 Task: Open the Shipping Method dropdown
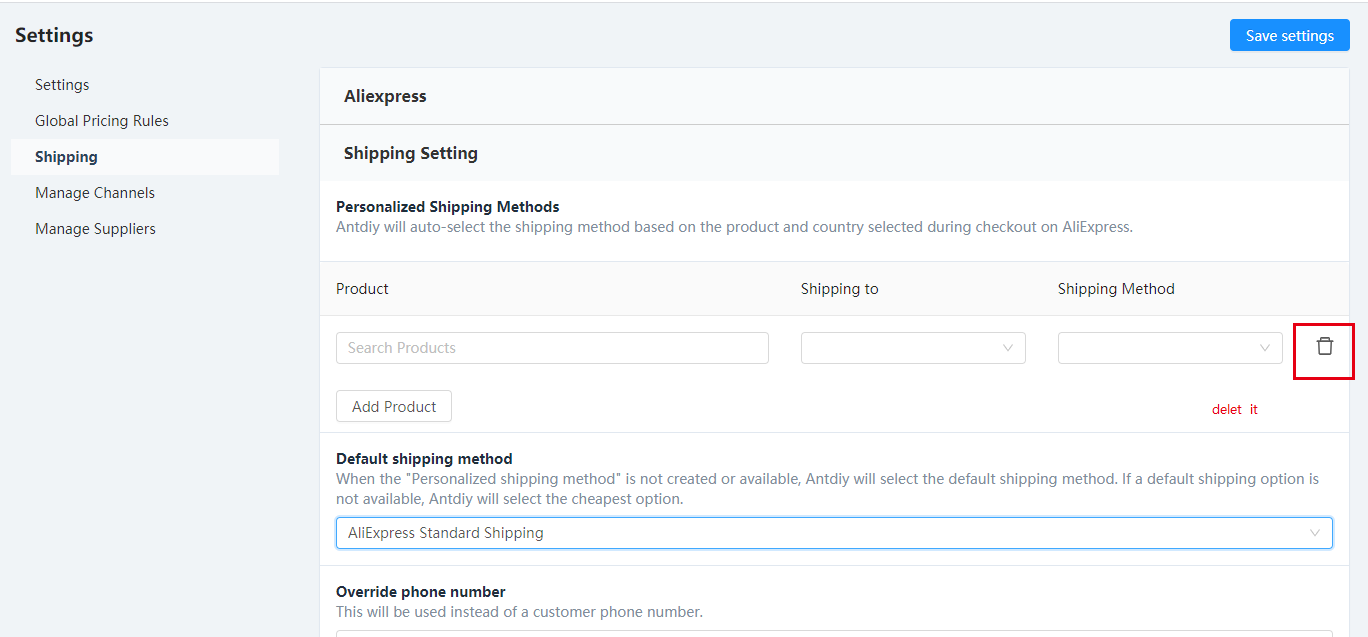[x=1170, y=348]
